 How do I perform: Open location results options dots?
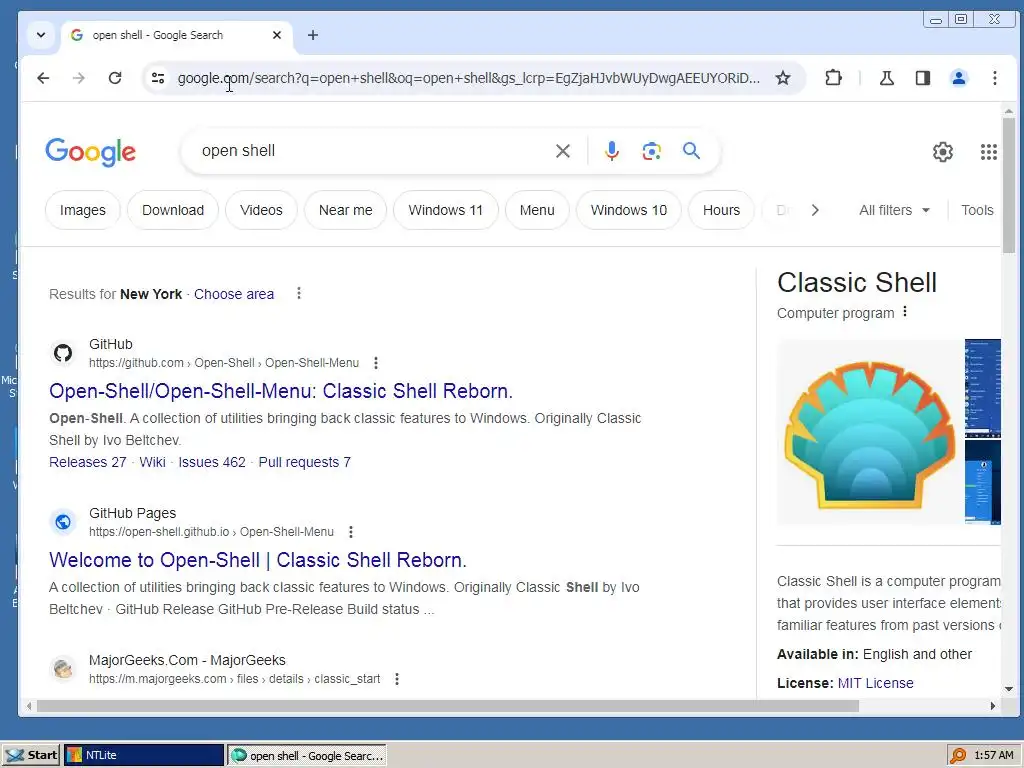coord(298,293)
